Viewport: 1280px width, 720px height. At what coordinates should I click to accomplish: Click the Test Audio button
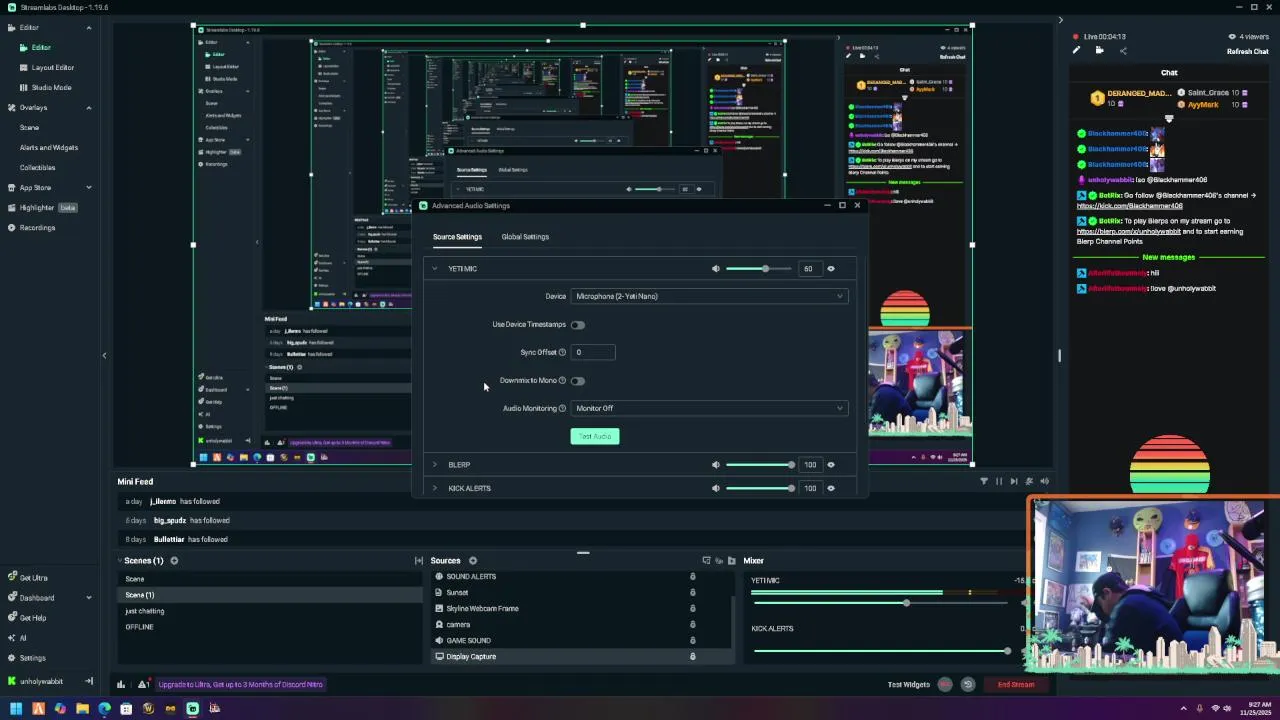[x=595, y=436]
